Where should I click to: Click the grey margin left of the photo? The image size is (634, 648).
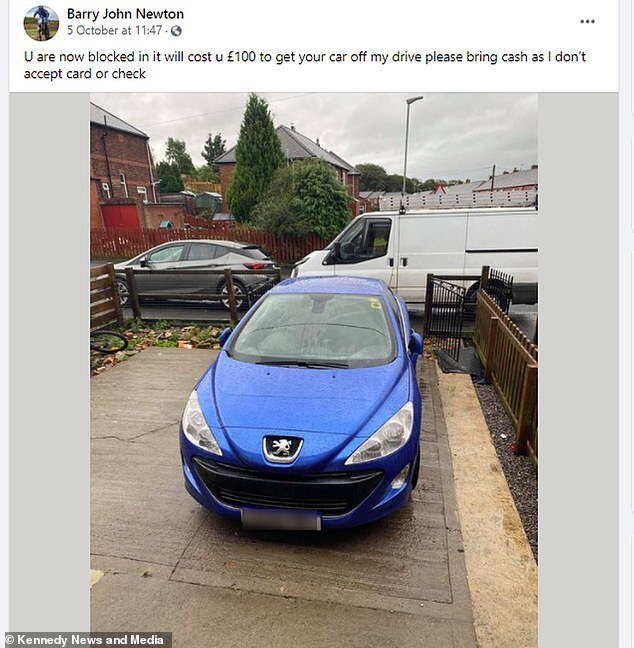pyautogui.click(x=50, y=364)
